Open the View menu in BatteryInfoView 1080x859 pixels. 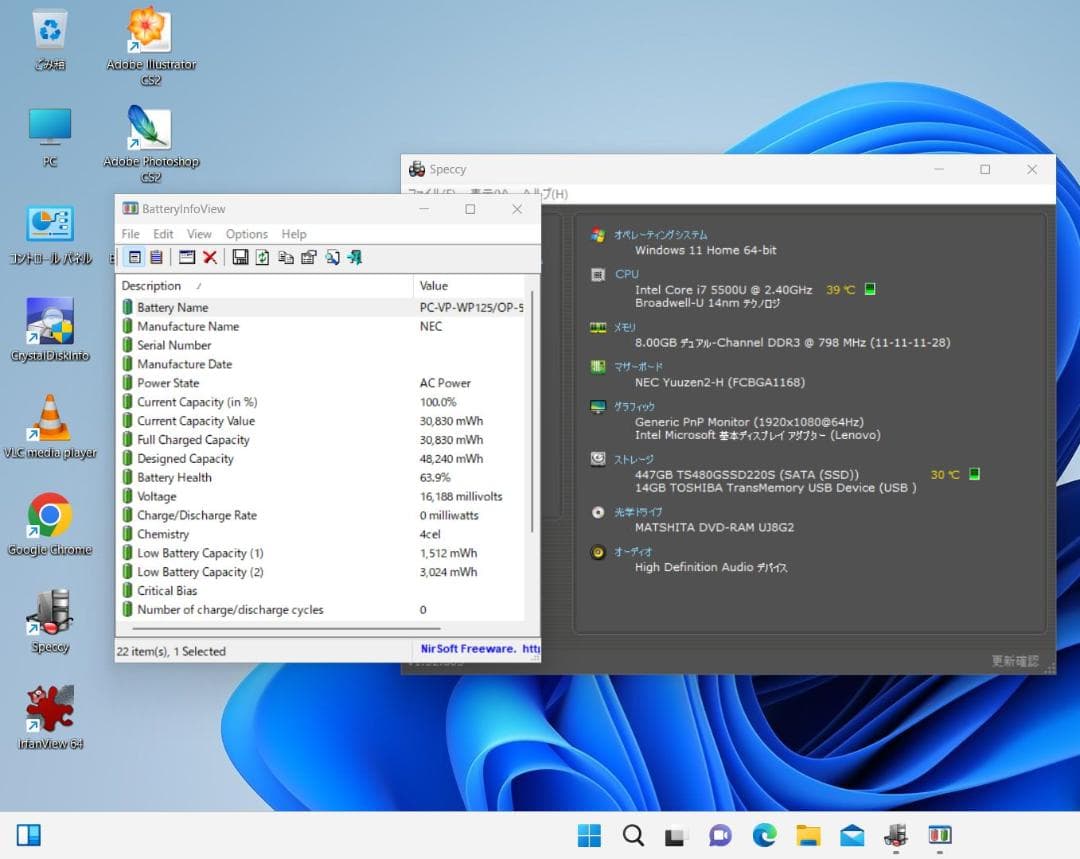click(199, 233)
